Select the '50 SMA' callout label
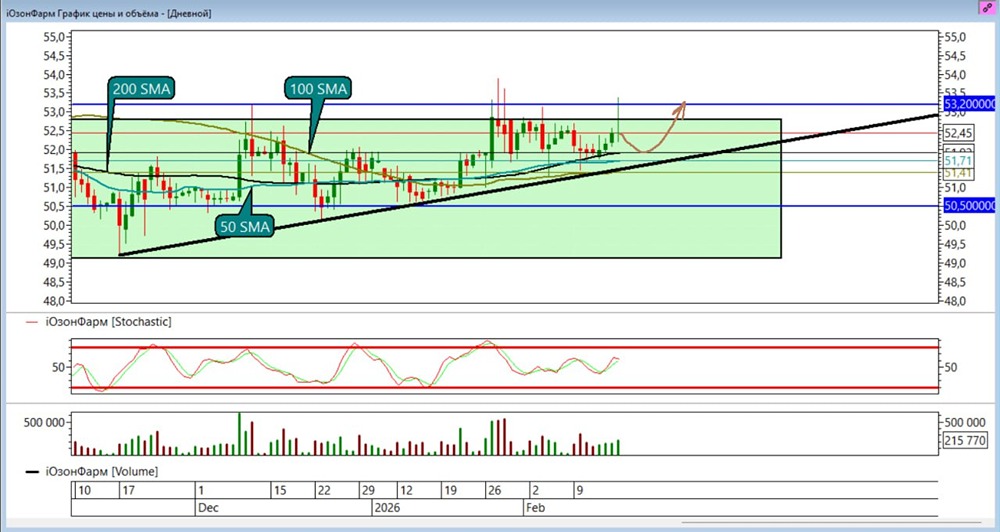The image size is (1000, 532). (245, 226)
